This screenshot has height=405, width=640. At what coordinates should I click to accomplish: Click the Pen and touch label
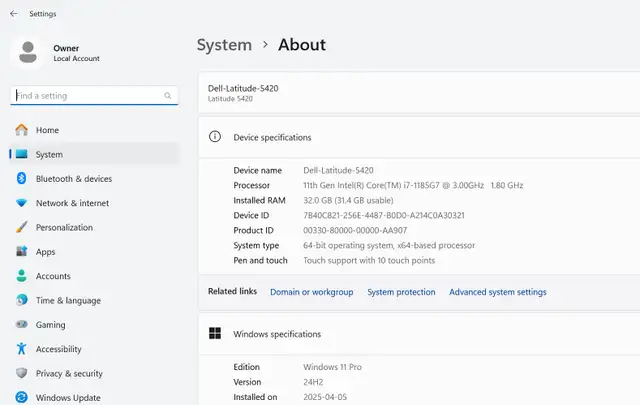point(260,260)
